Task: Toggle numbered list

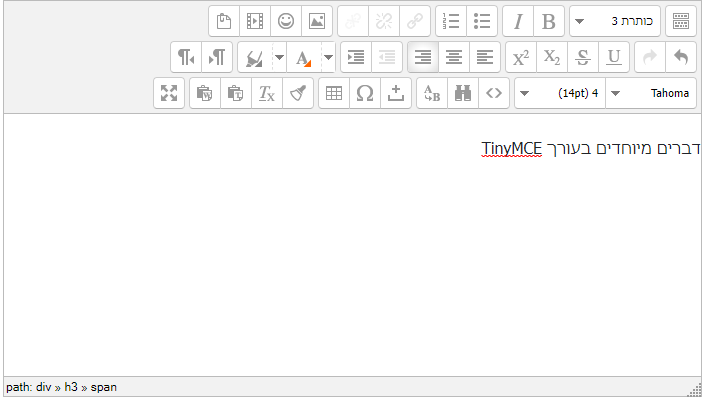Action: (451, 21)
